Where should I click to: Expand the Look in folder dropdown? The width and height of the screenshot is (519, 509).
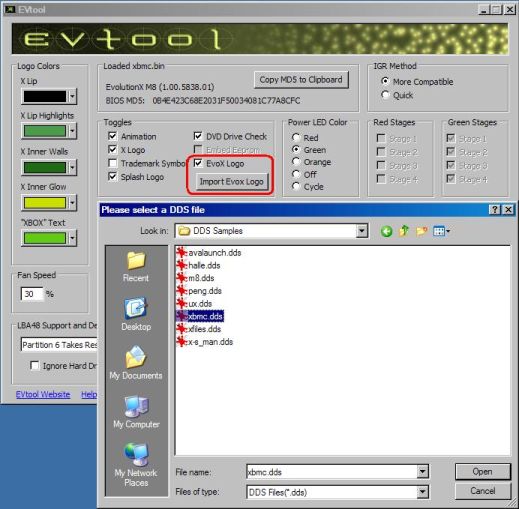pos(362,231)
